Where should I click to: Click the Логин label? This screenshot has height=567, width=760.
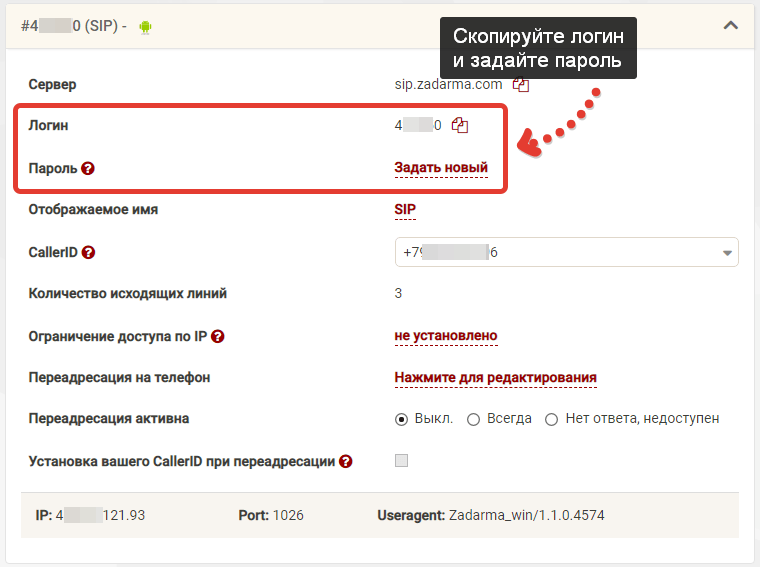click(48, 126)
